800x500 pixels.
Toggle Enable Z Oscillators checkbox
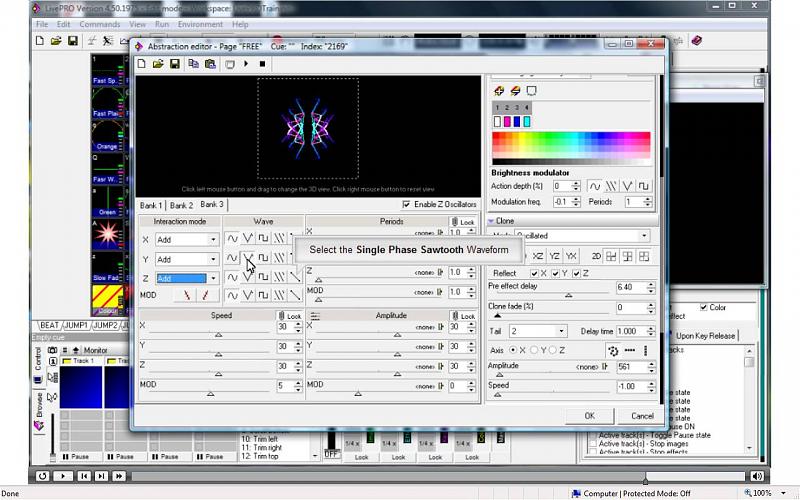pyautogui.click(x=406, y=204)
